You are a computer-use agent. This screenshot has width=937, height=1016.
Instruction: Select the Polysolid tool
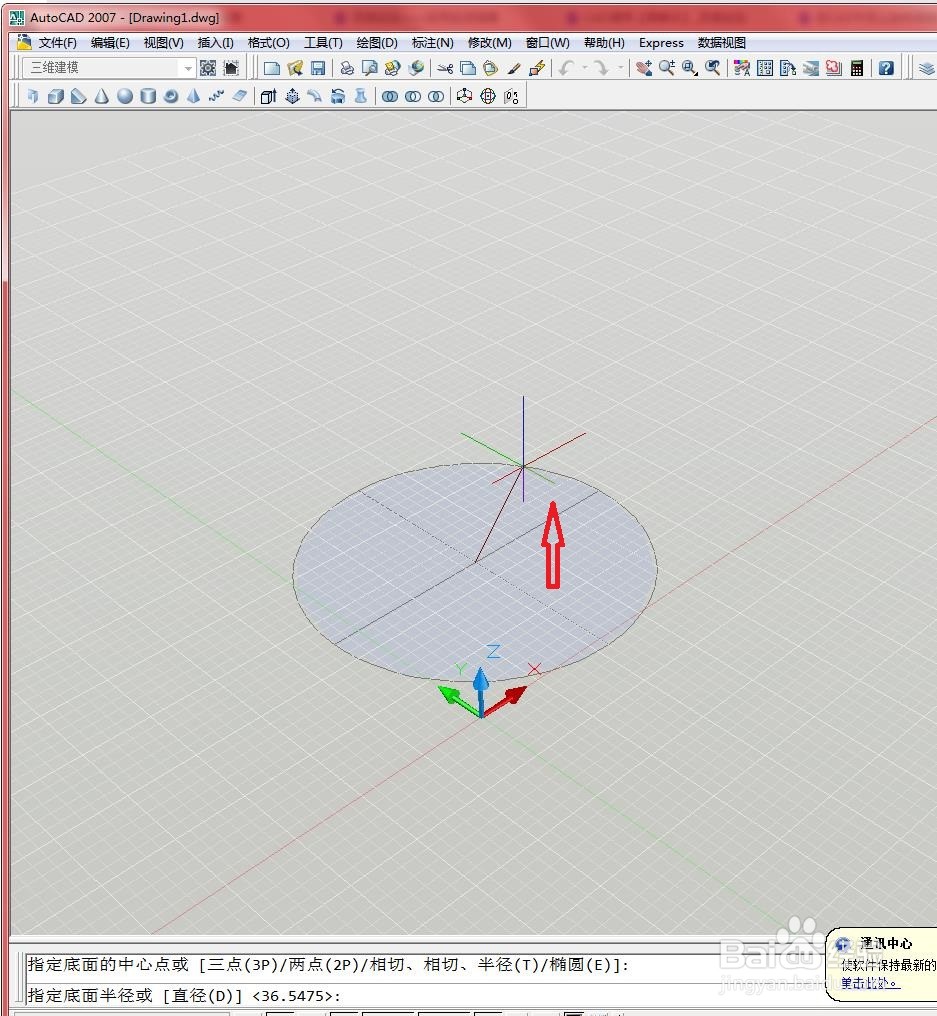[x=32, y=97]
